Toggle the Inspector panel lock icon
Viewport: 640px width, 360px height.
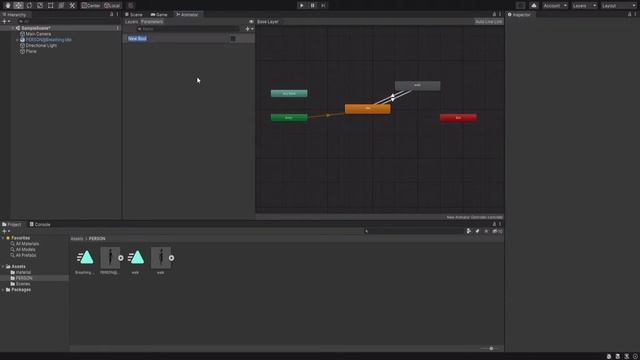point(629,15)
